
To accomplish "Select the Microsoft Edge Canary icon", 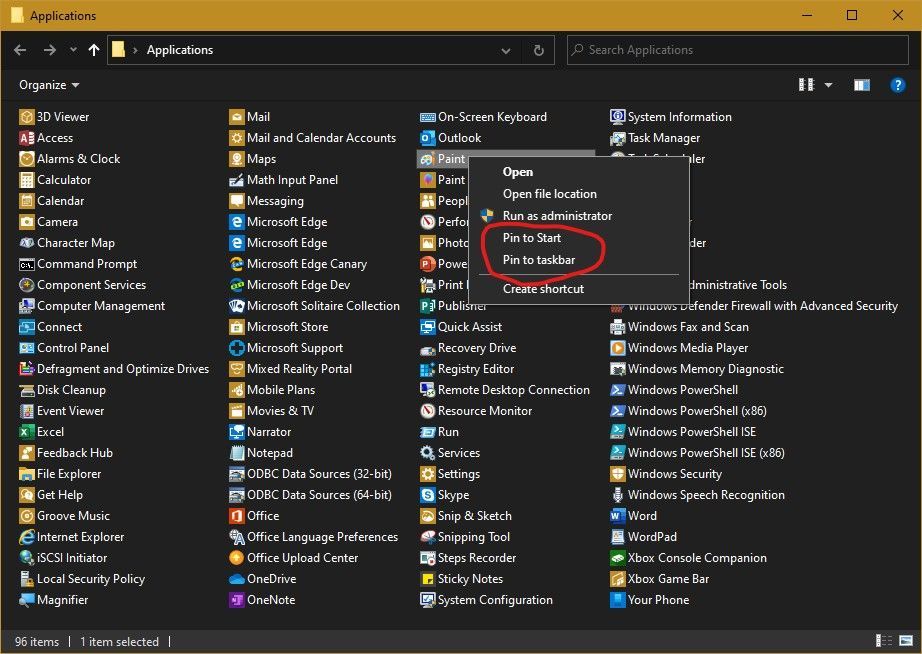I will [236, 264].
